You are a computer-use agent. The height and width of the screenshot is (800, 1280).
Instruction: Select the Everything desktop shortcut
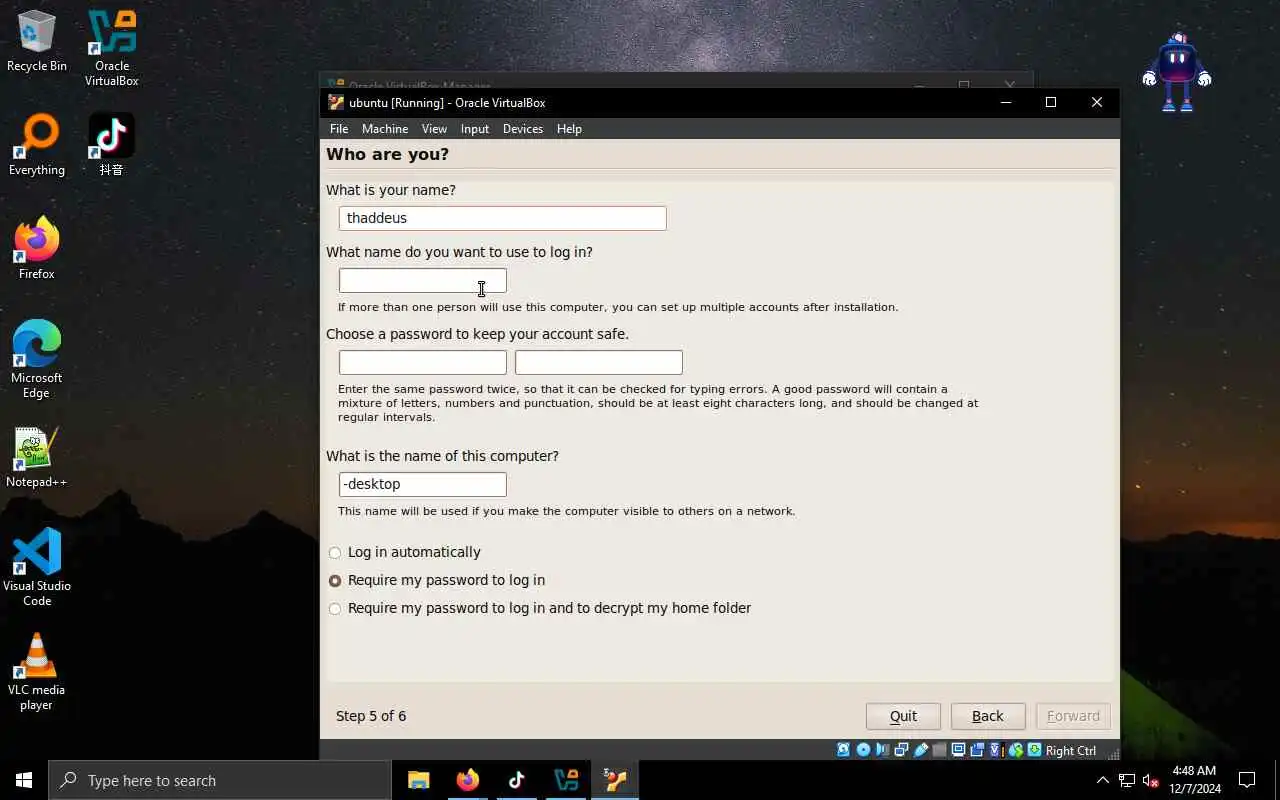37,145
